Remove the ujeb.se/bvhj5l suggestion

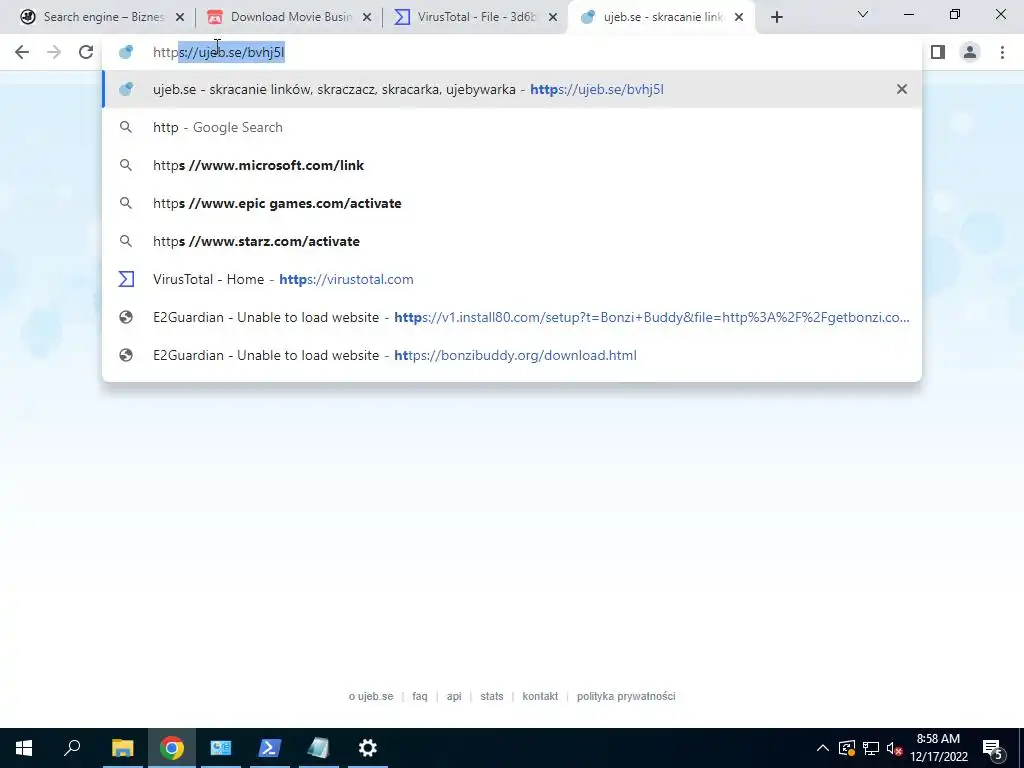point(902,89)
